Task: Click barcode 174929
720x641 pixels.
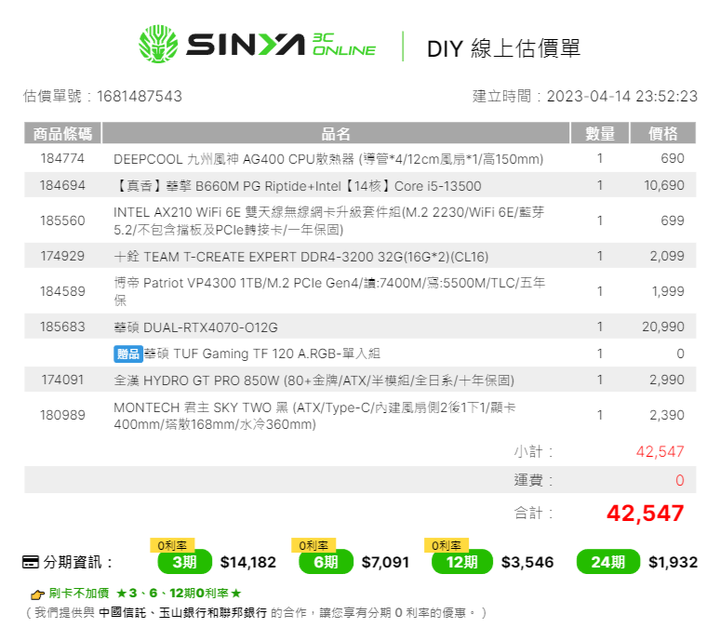Action: [62, 256]
